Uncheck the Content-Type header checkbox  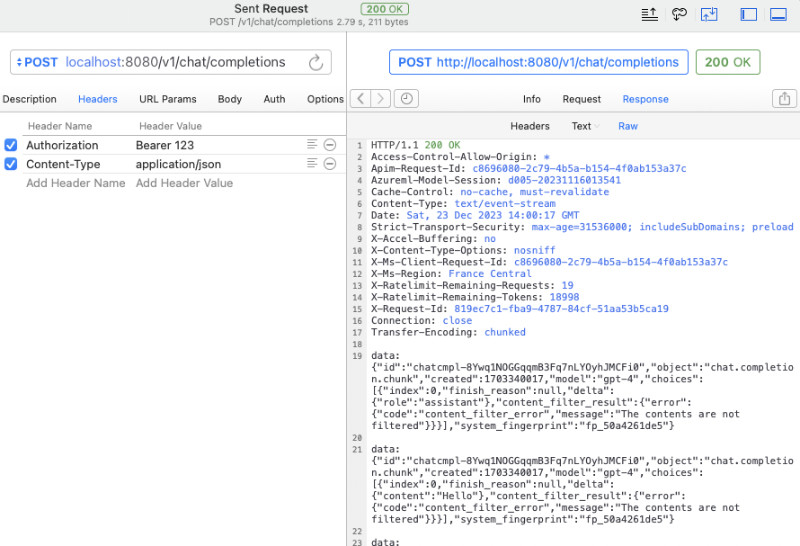point(11,164)
